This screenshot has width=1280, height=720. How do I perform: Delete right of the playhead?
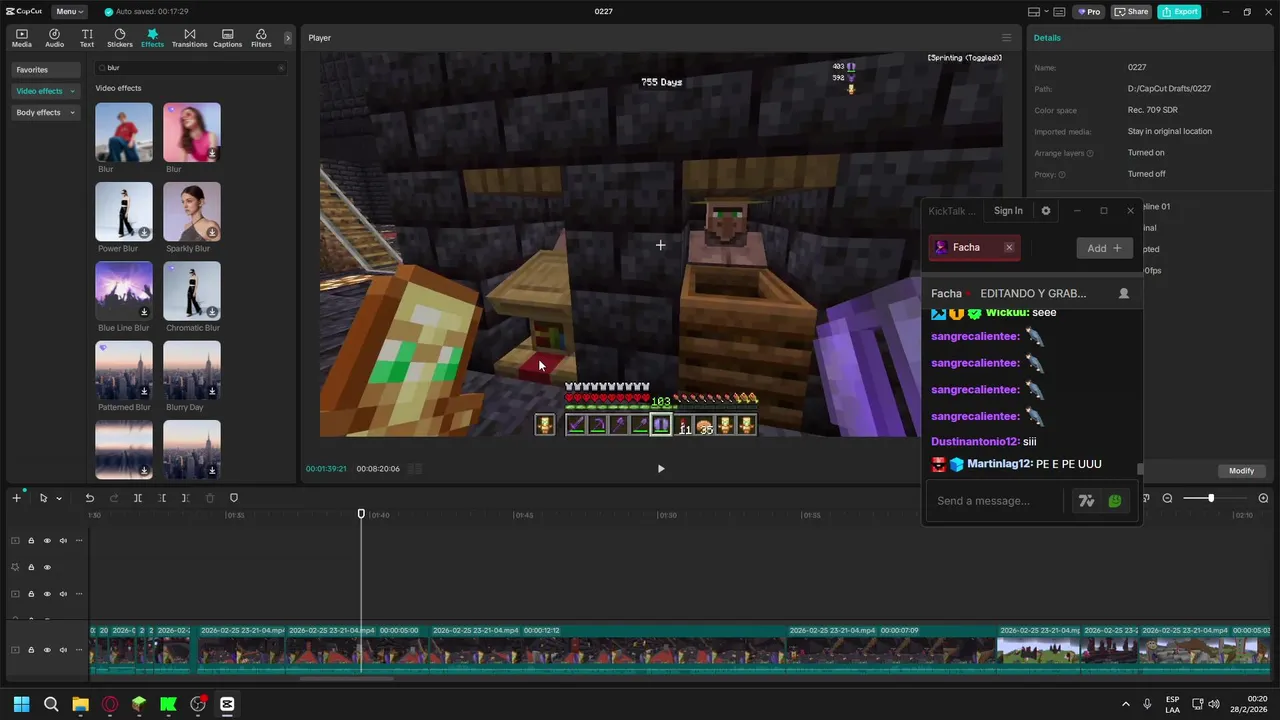[185, 498]
